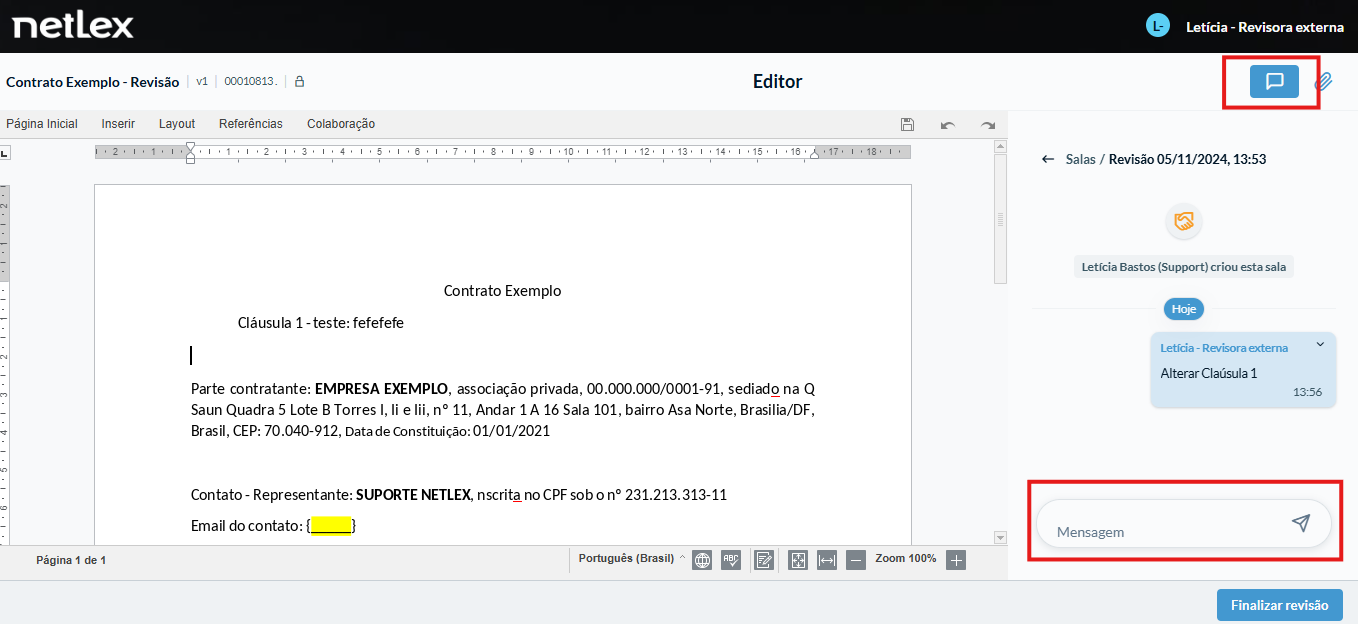Open track changes icon in status bar
This screenshot has height=624, width=1358.
coord(764,560)
